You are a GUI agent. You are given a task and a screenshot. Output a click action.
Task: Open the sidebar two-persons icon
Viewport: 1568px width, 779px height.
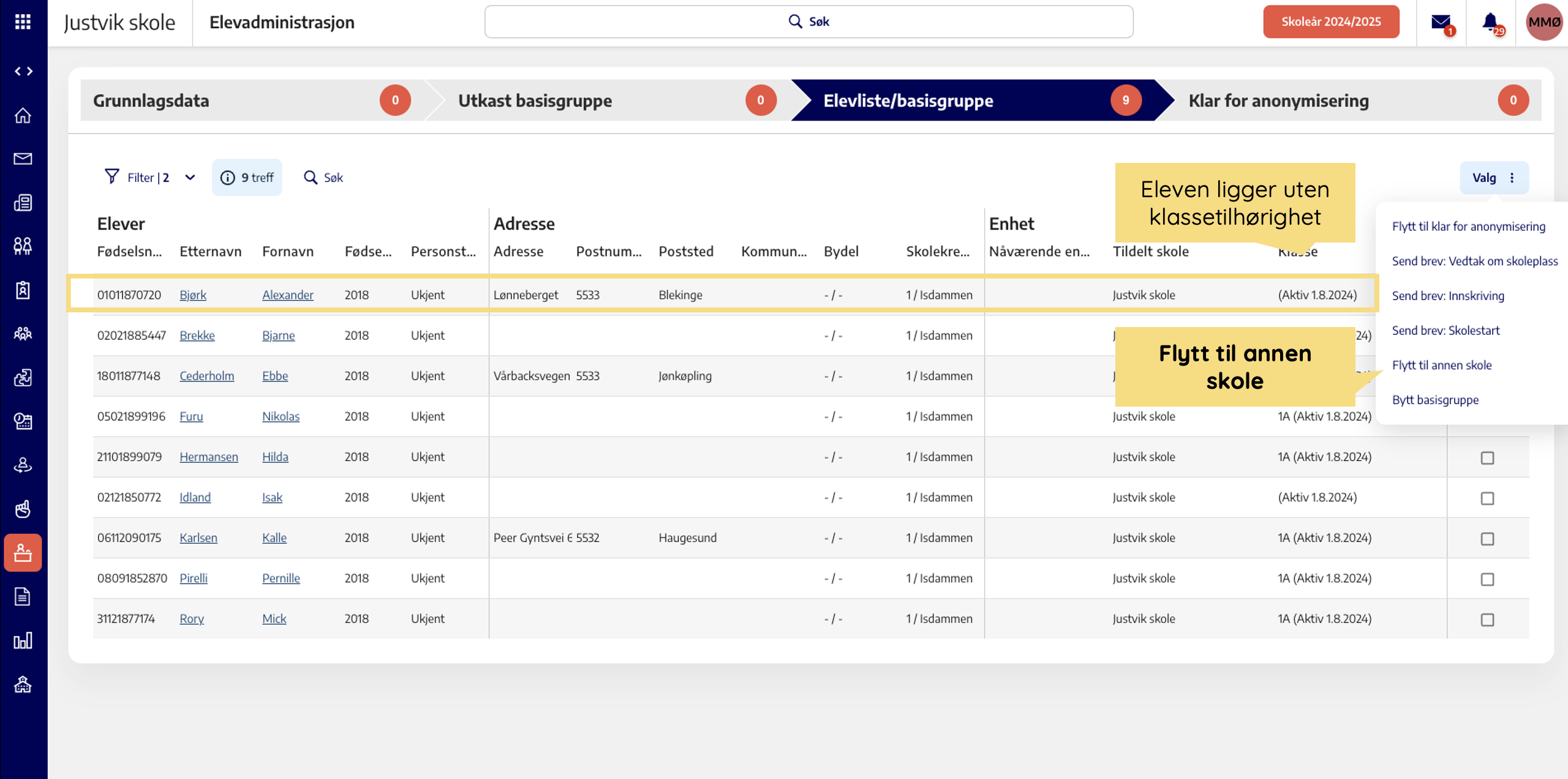(x=23, y=246)
